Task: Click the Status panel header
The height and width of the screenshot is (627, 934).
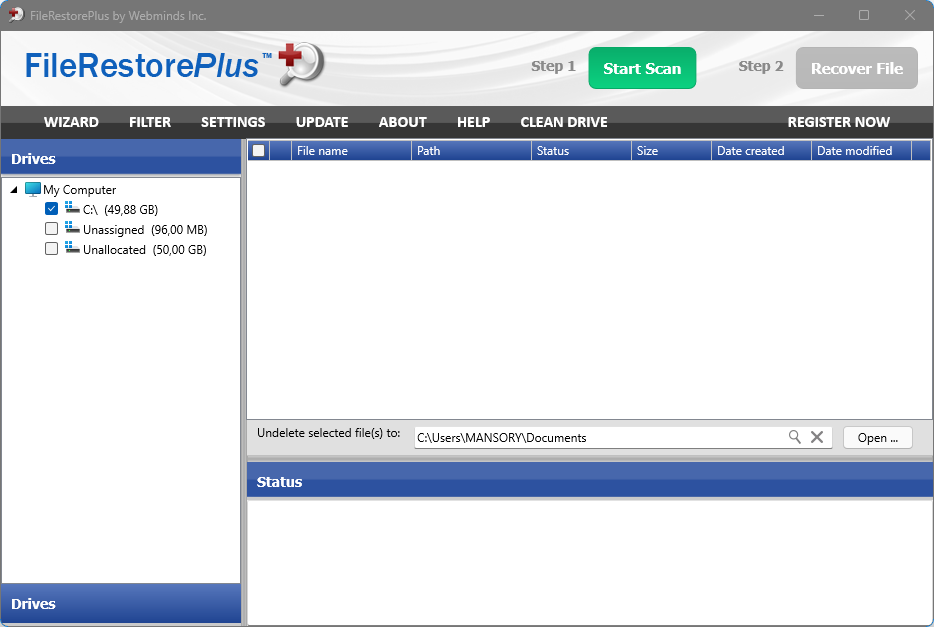Action: [x=590, y=481]
